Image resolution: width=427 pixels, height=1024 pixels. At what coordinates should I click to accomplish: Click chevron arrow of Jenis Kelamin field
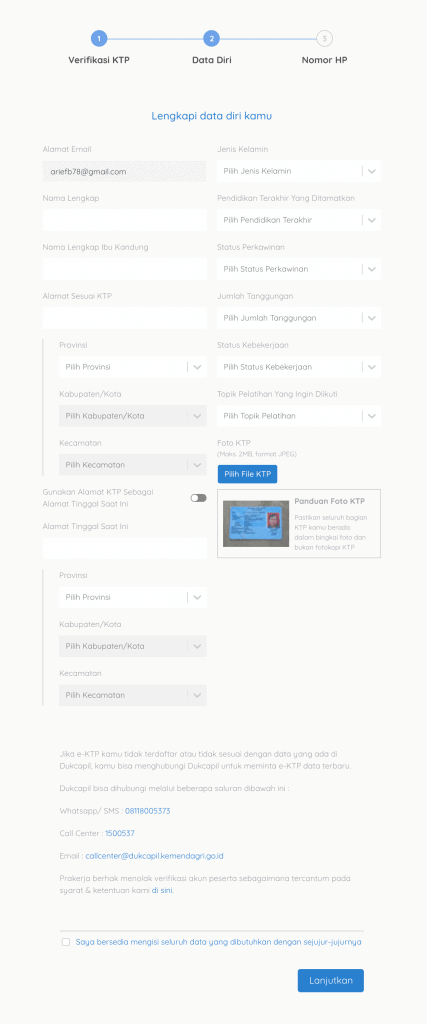372,171
